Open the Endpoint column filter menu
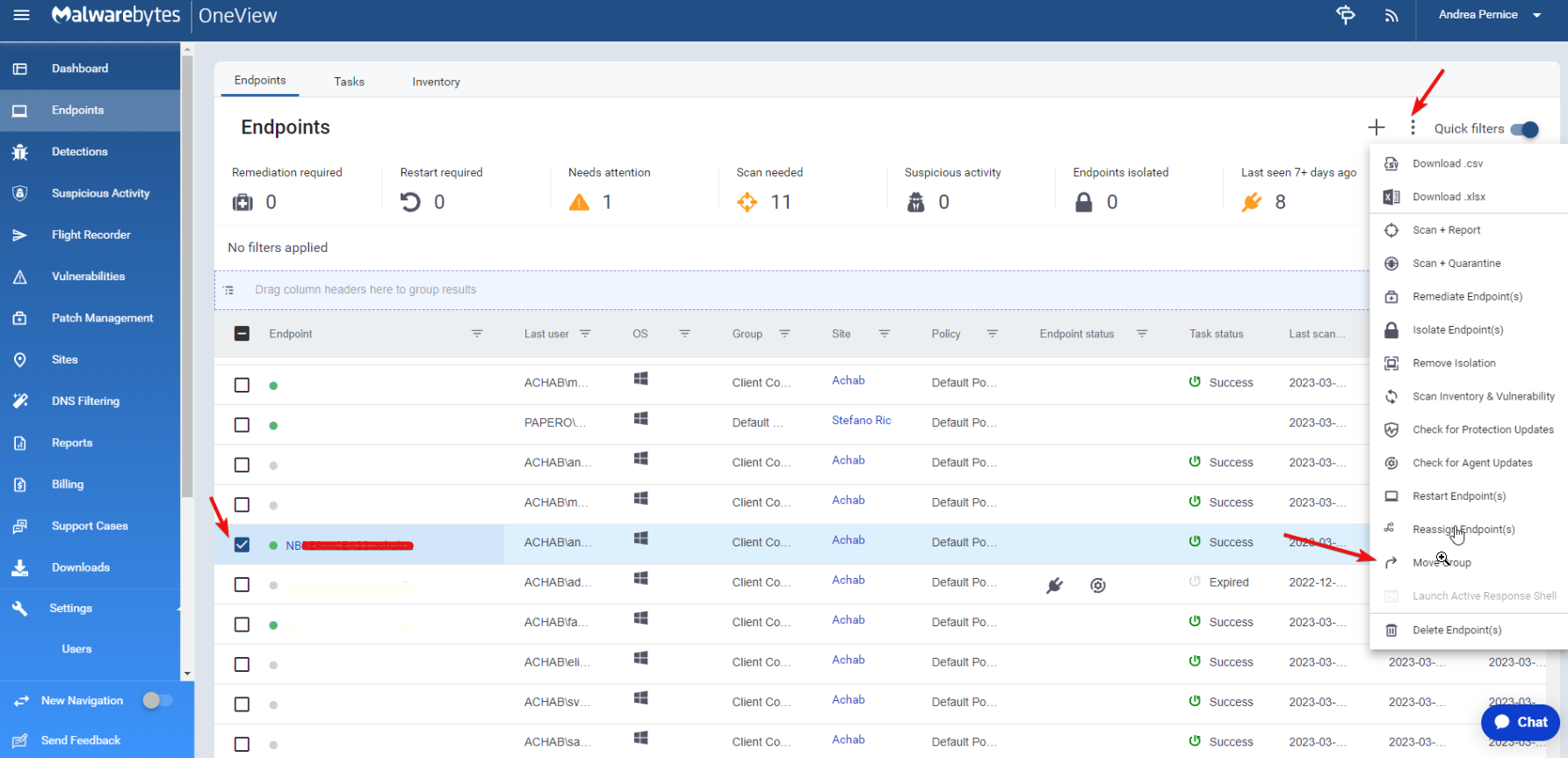The width and height of the screenshot is (1568, 758). tap(477, 334)
